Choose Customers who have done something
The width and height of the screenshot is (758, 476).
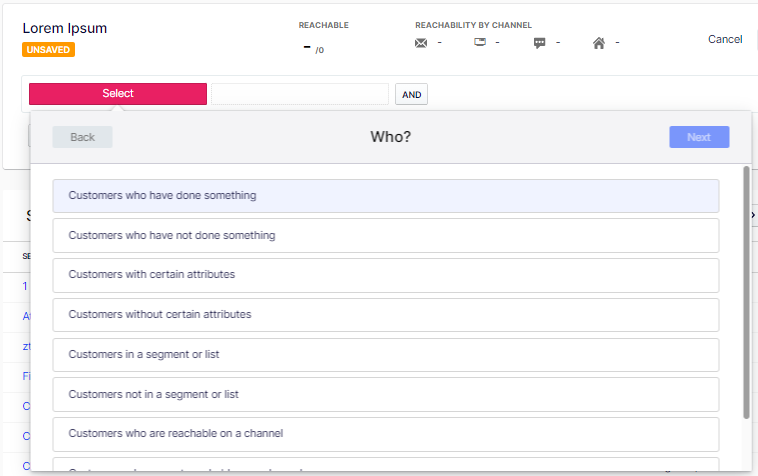386,196
